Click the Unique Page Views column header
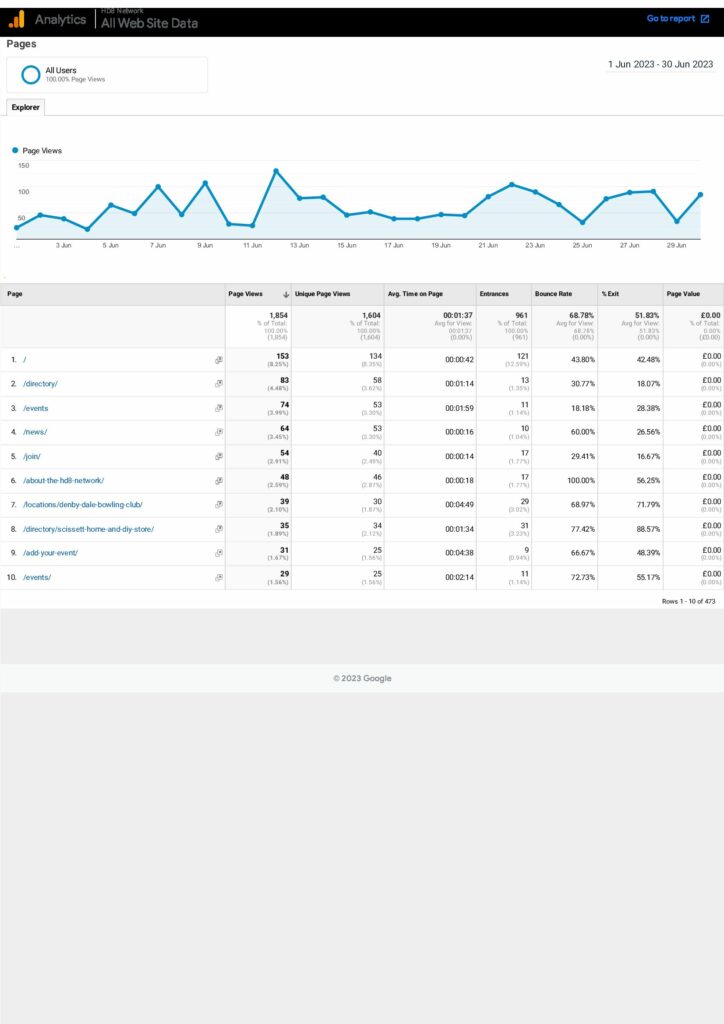 [322, 294]
